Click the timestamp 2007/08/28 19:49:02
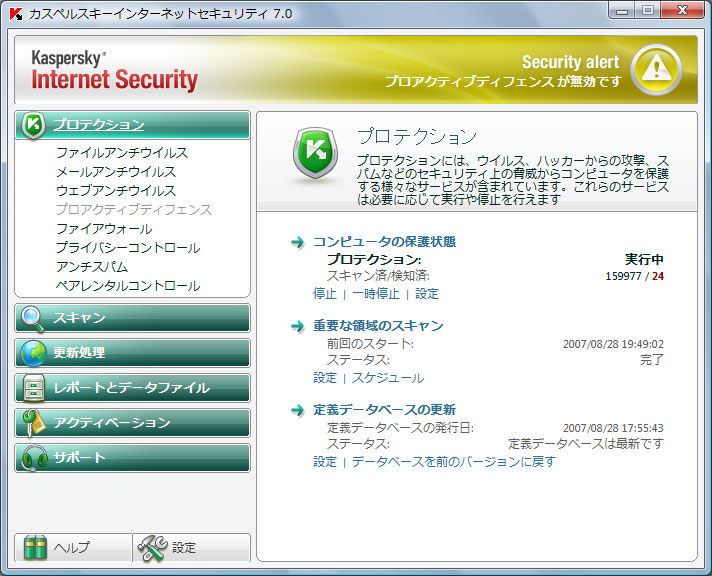Viewport: 712px width, 576px height. (x=613, y=344)
